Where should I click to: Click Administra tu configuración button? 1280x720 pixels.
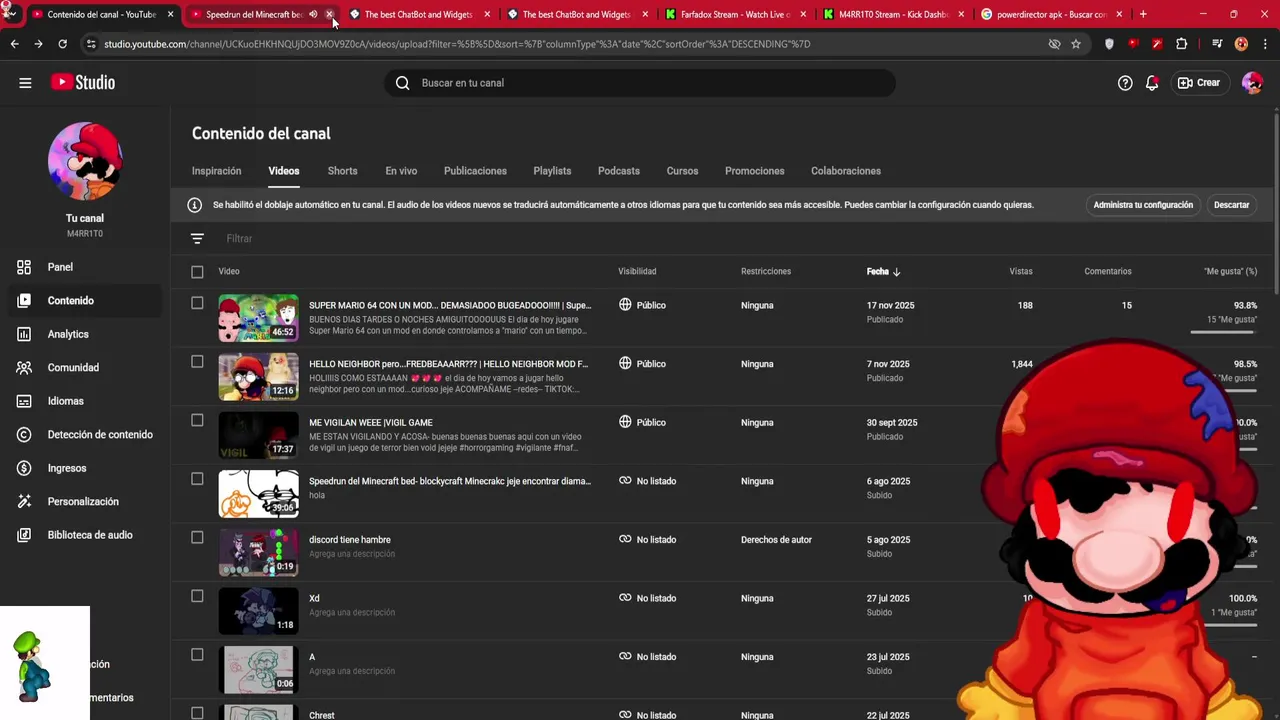[1143, 205]
